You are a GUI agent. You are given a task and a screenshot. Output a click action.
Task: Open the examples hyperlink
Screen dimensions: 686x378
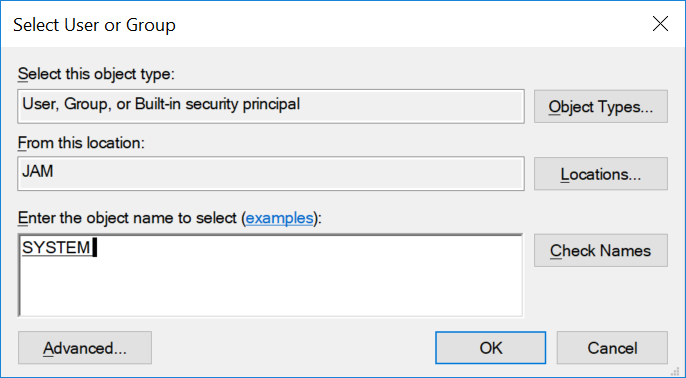coord(280,217)
